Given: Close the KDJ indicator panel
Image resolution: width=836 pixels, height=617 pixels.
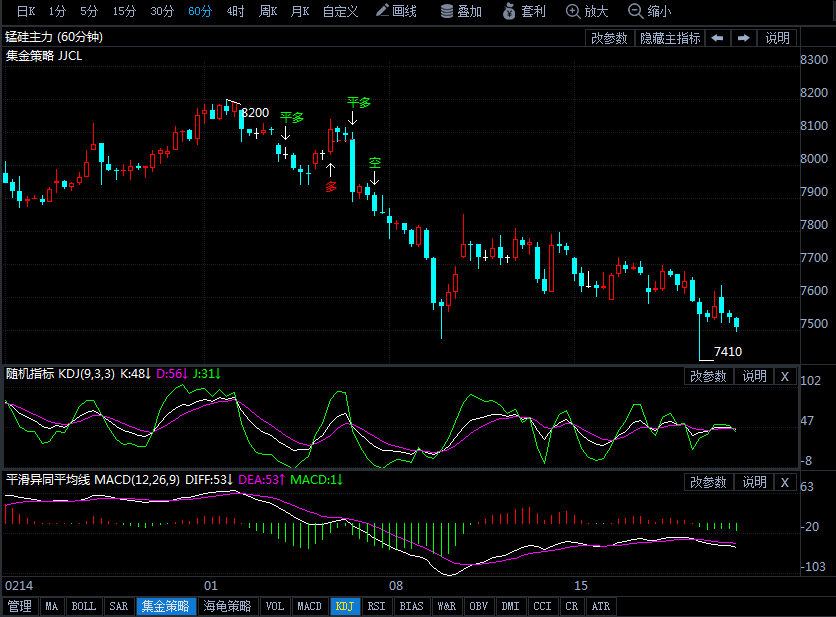Looking at the screenshot, I should point(785,376).
